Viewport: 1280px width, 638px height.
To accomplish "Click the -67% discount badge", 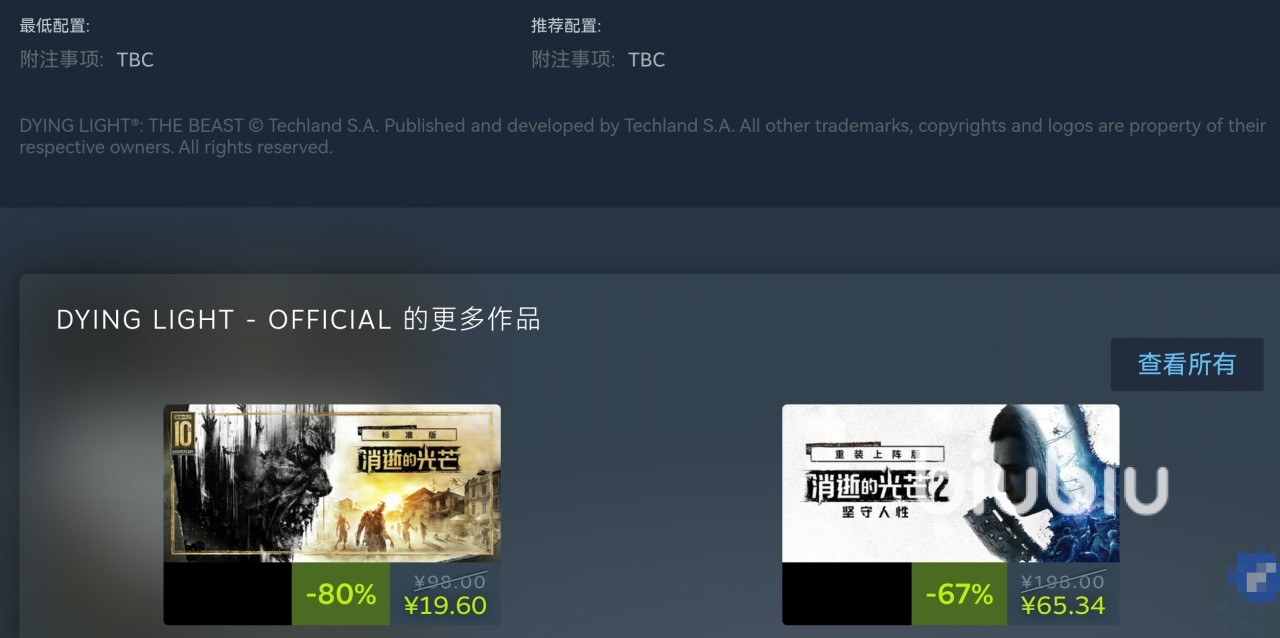I will pos(959,594).
